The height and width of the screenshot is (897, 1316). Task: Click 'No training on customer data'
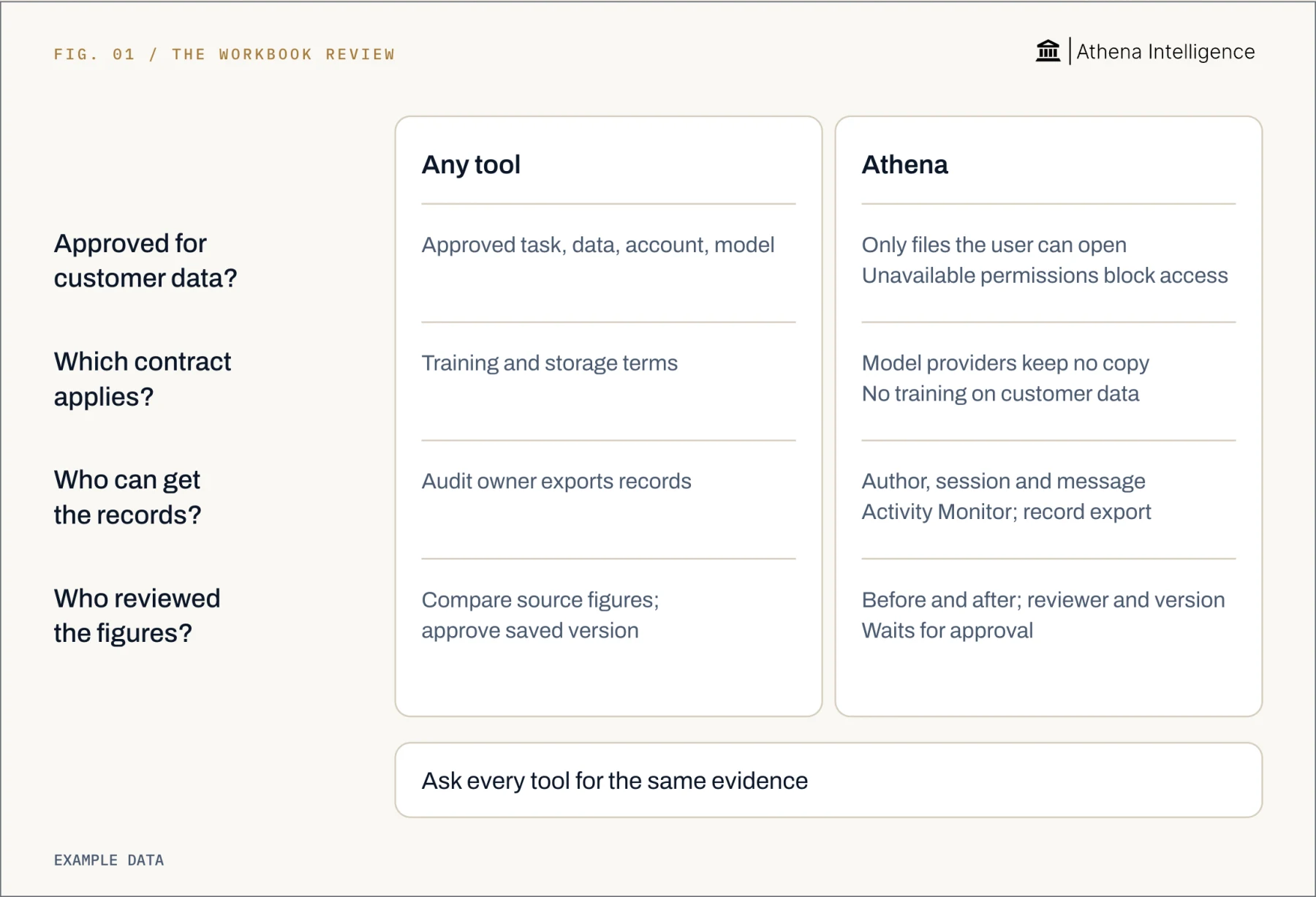click(x=1000, y=394)
